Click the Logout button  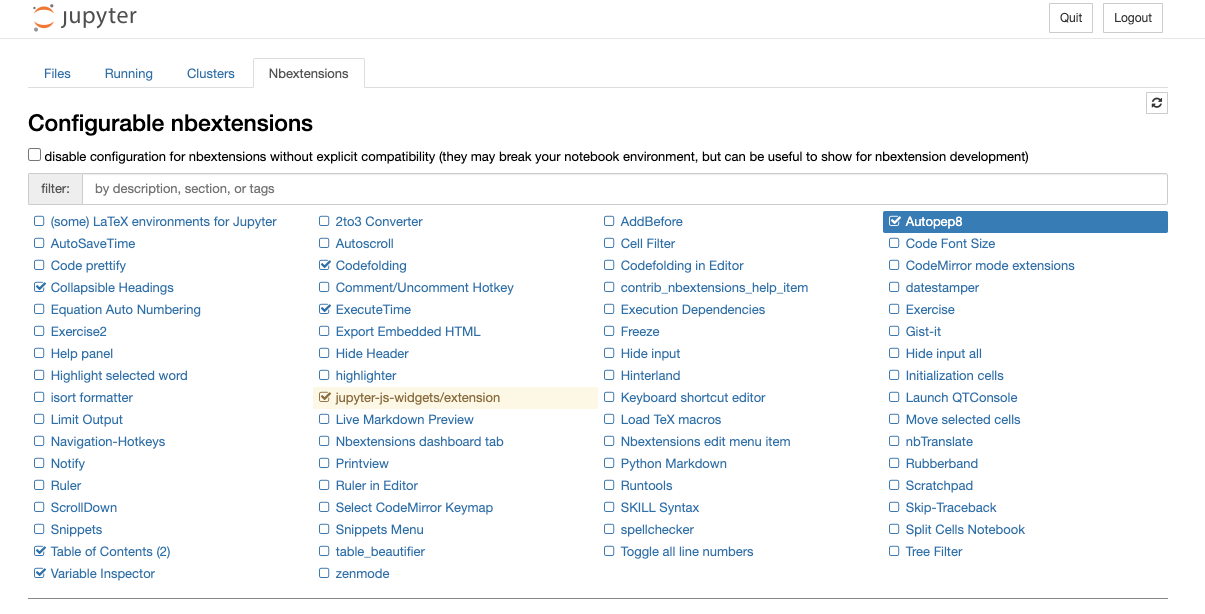pos(1133,18)
